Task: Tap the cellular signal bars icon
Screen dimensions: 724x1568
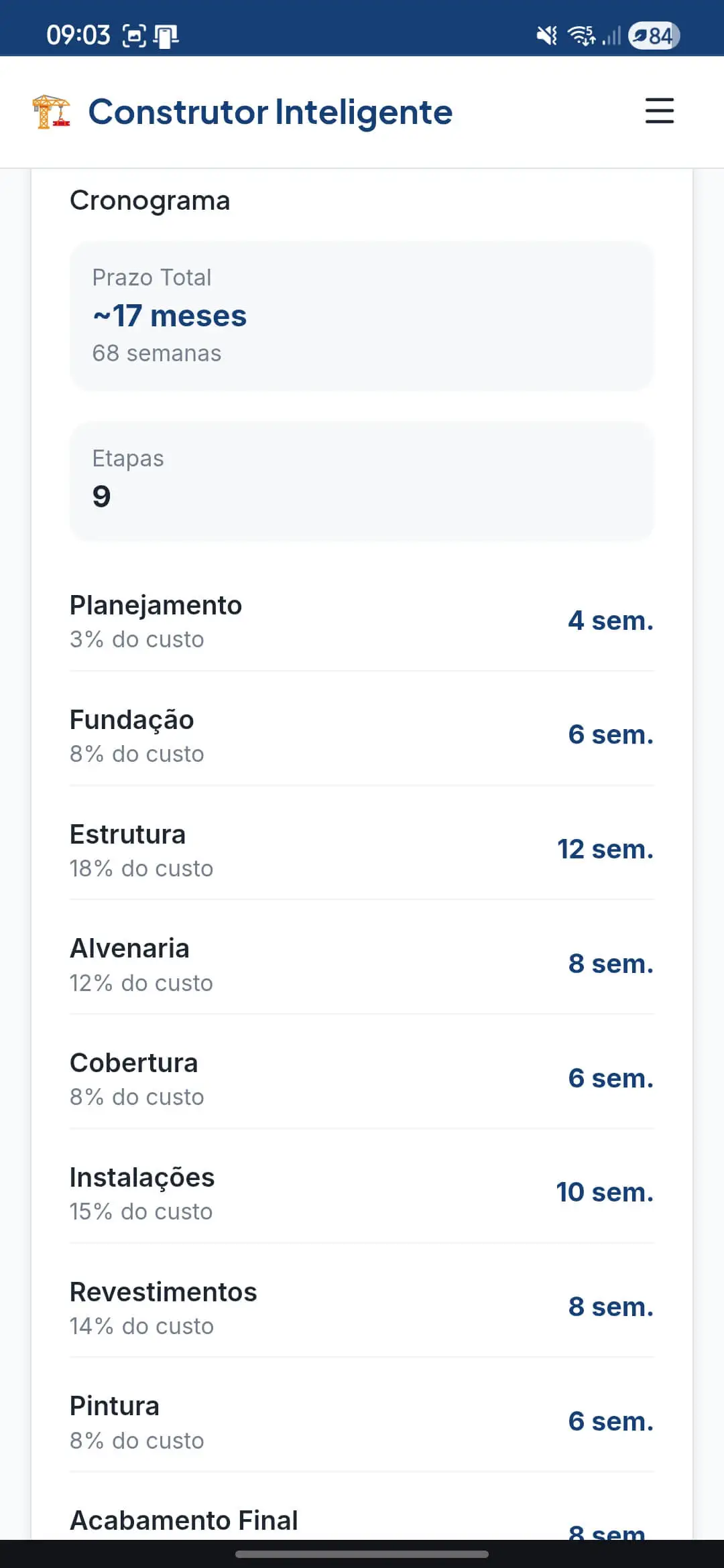Action: pos(611,35)
